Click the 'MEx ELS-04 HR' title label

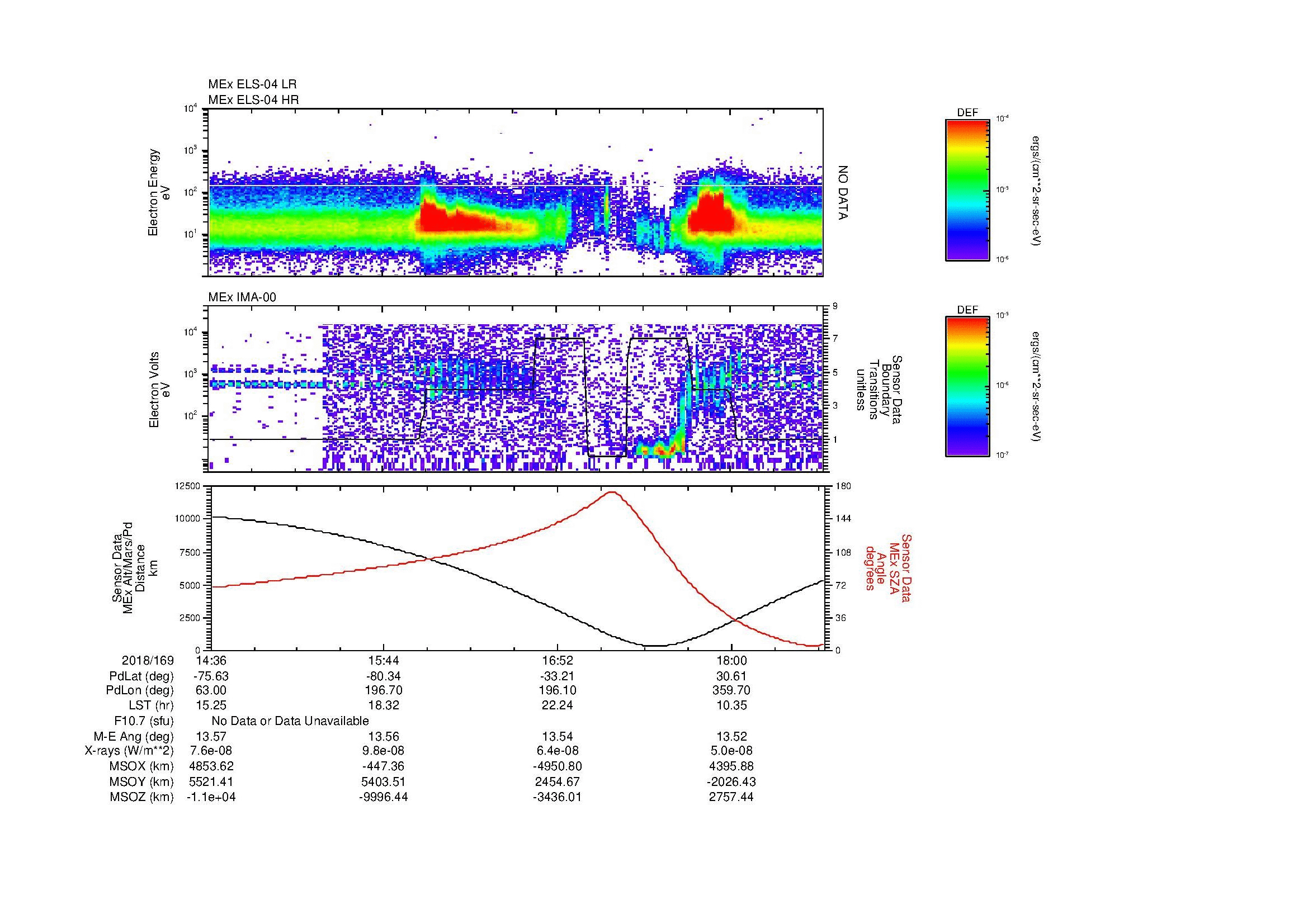point(253,99)
